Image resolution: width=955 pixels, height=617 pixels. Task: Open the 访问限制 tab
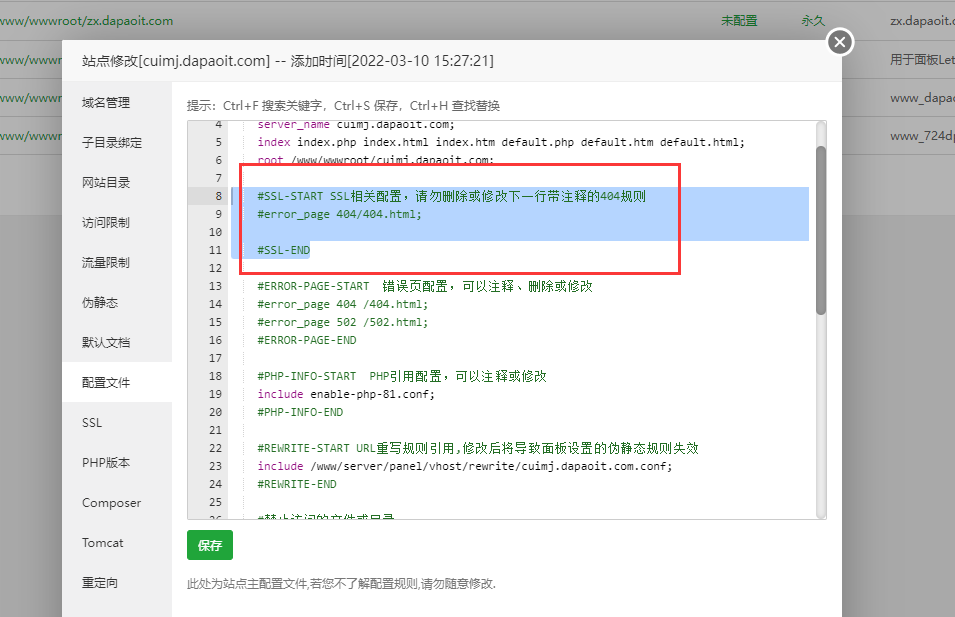(x=106, y=223)
